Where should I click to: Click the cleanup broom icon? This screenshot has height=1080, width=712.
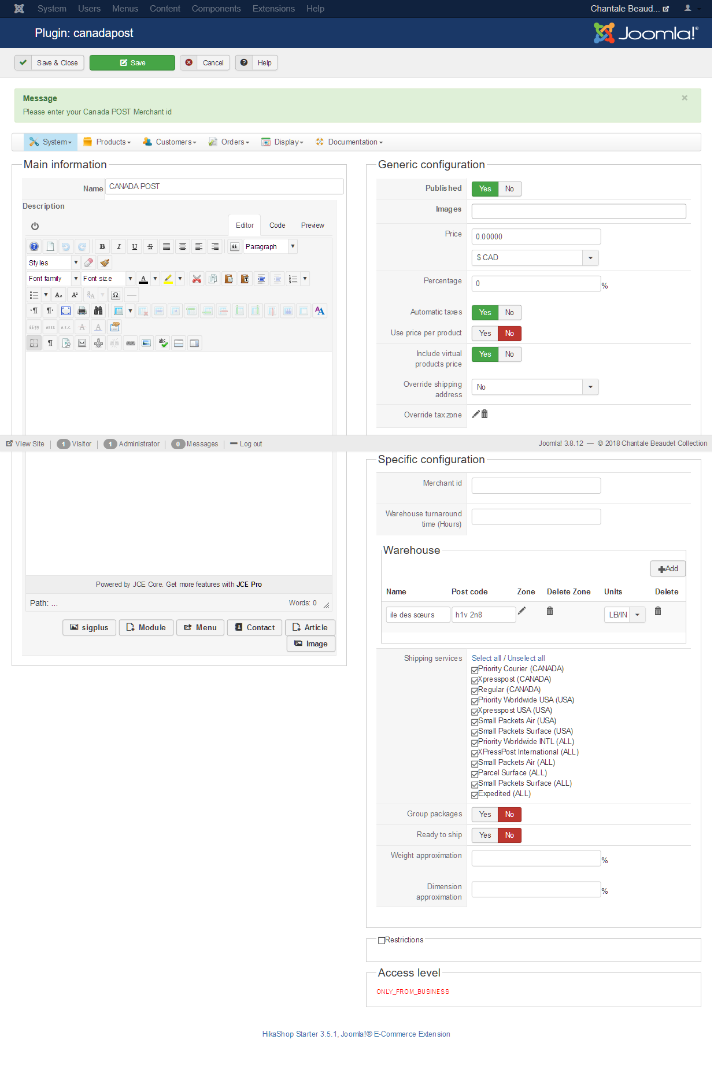tap(105, 262)
